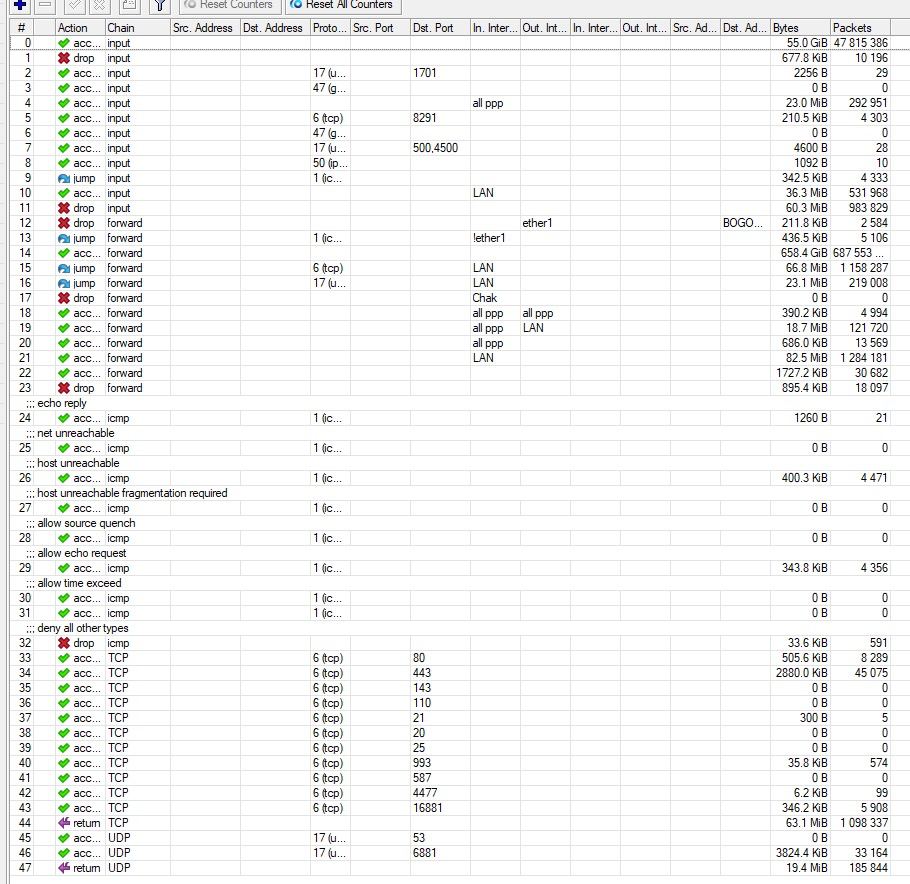
Task: Click packets value 1 284 181
Action: 864,358
